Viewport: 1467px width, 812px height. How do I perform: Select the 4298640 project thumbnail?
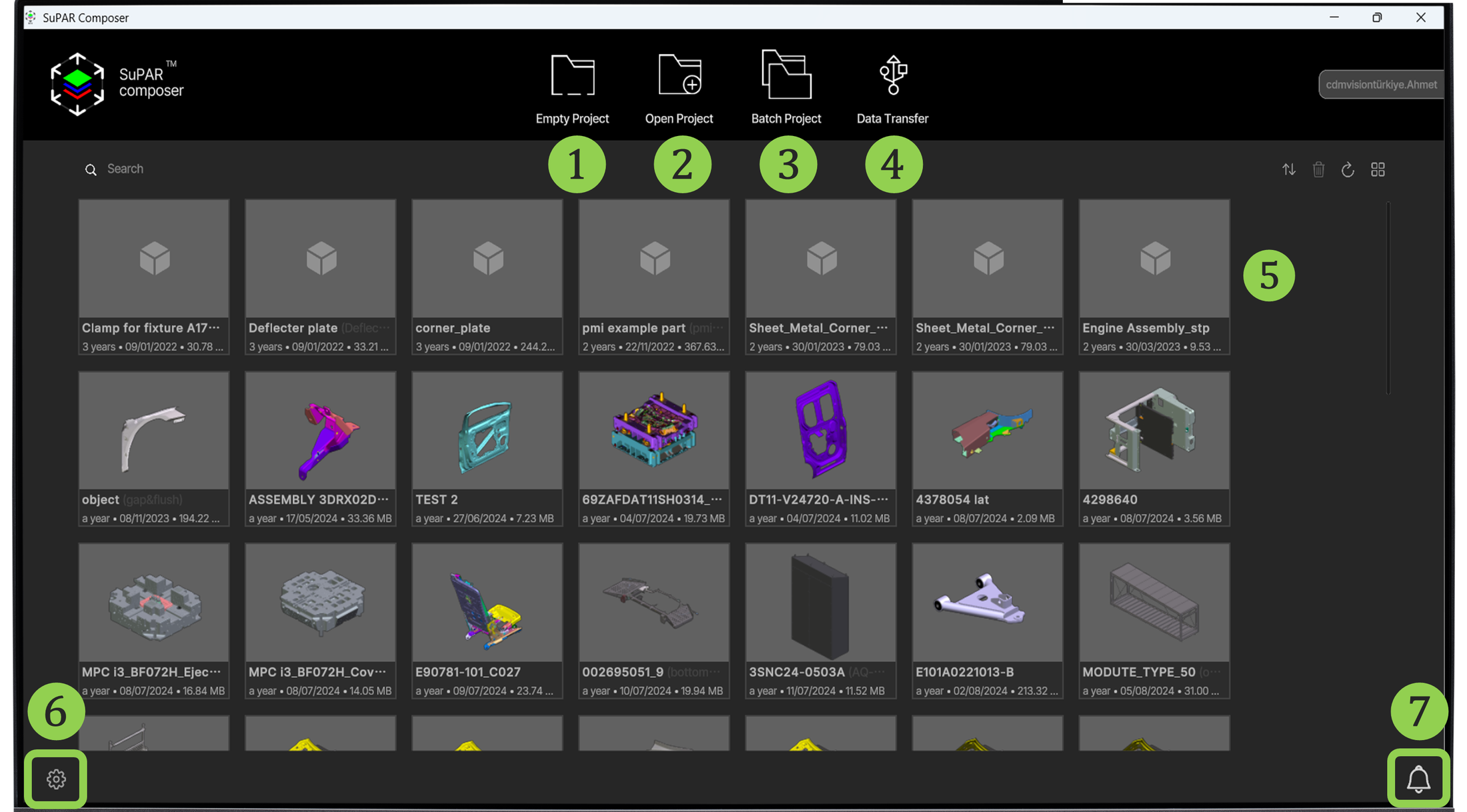click(x=1154, y=431)
